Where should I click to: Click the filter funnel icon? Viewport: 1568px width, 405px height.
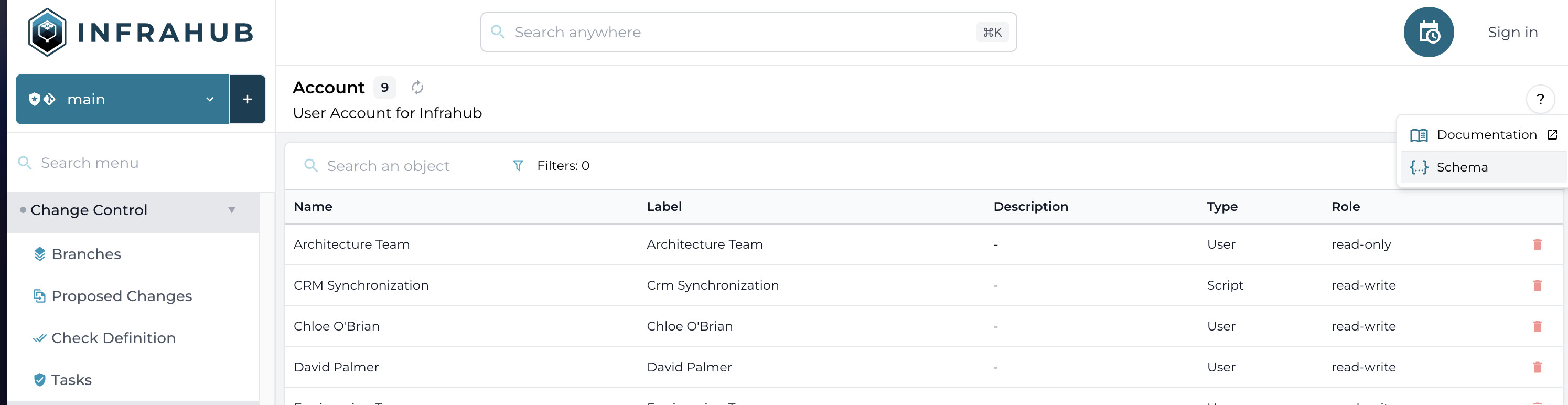click(x=518, y=166)
